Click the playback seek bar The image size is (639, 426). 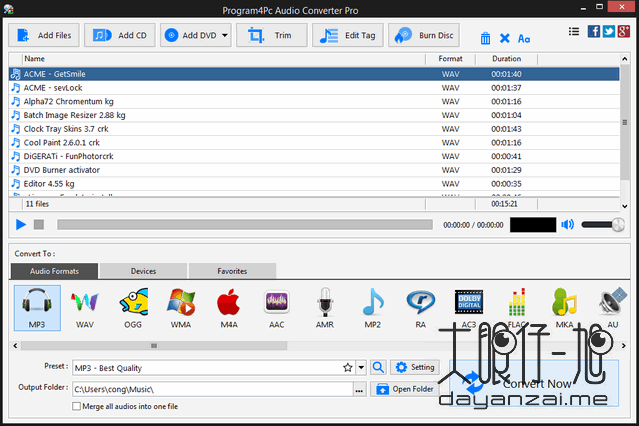245,225
